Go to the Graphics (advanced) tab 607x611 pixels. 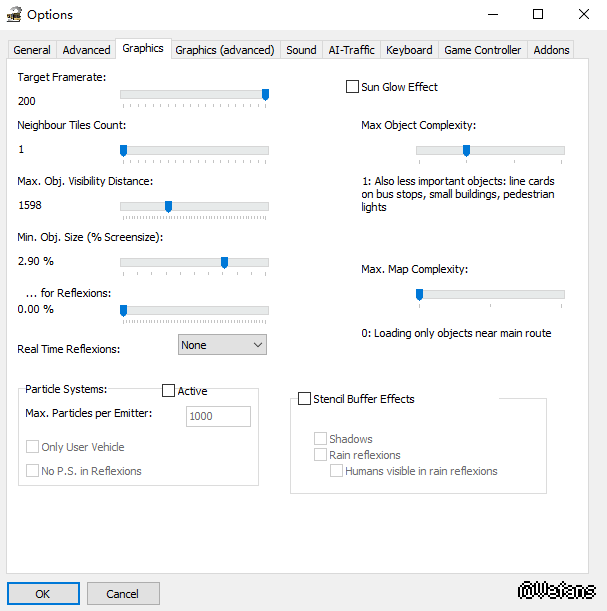[x=224, y=50]
